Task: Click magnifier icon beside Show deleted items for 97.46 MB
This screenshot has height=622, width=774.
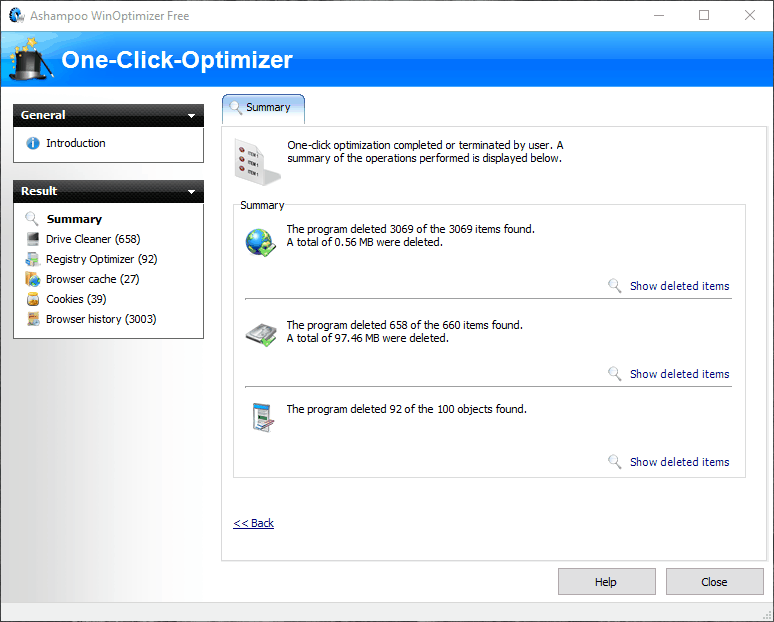Action: coord(615,374)
